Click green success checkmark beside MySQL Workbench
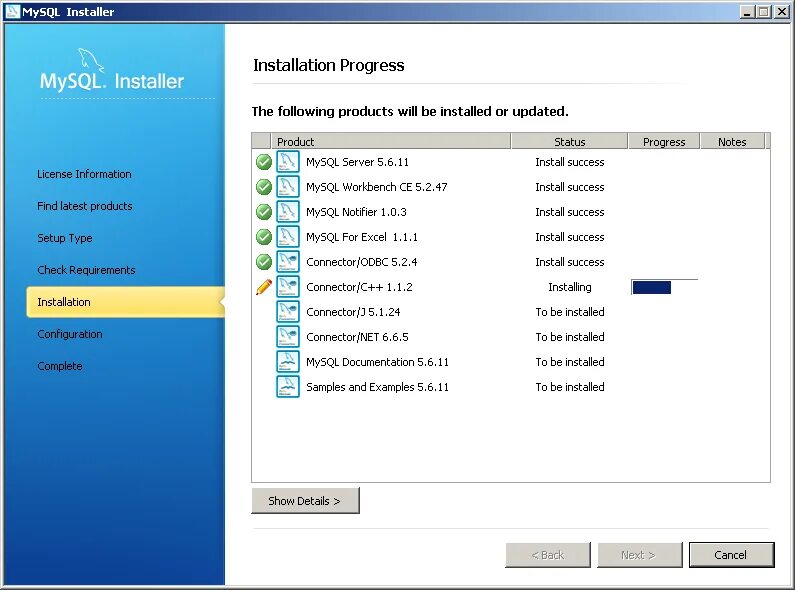This screenshot has height=590, width=795. pos(264,187)
